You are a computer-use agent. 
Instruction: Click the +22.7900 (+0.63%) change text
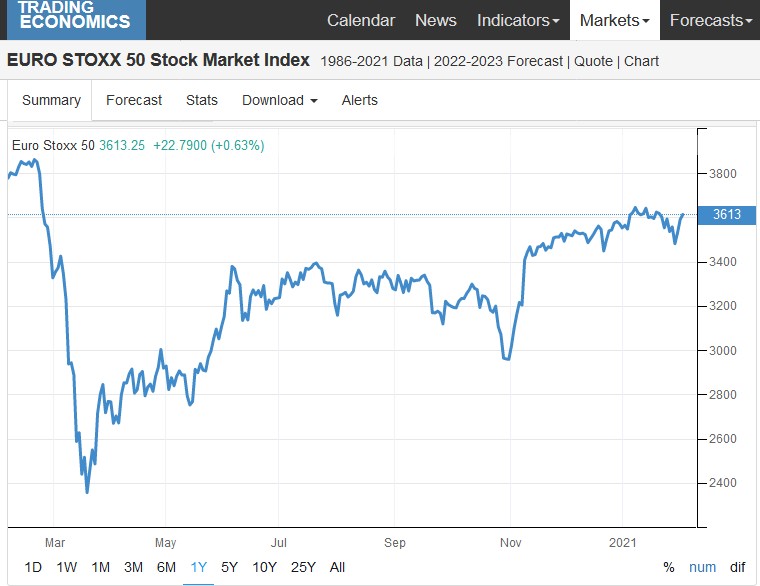(x=209, y=145)
